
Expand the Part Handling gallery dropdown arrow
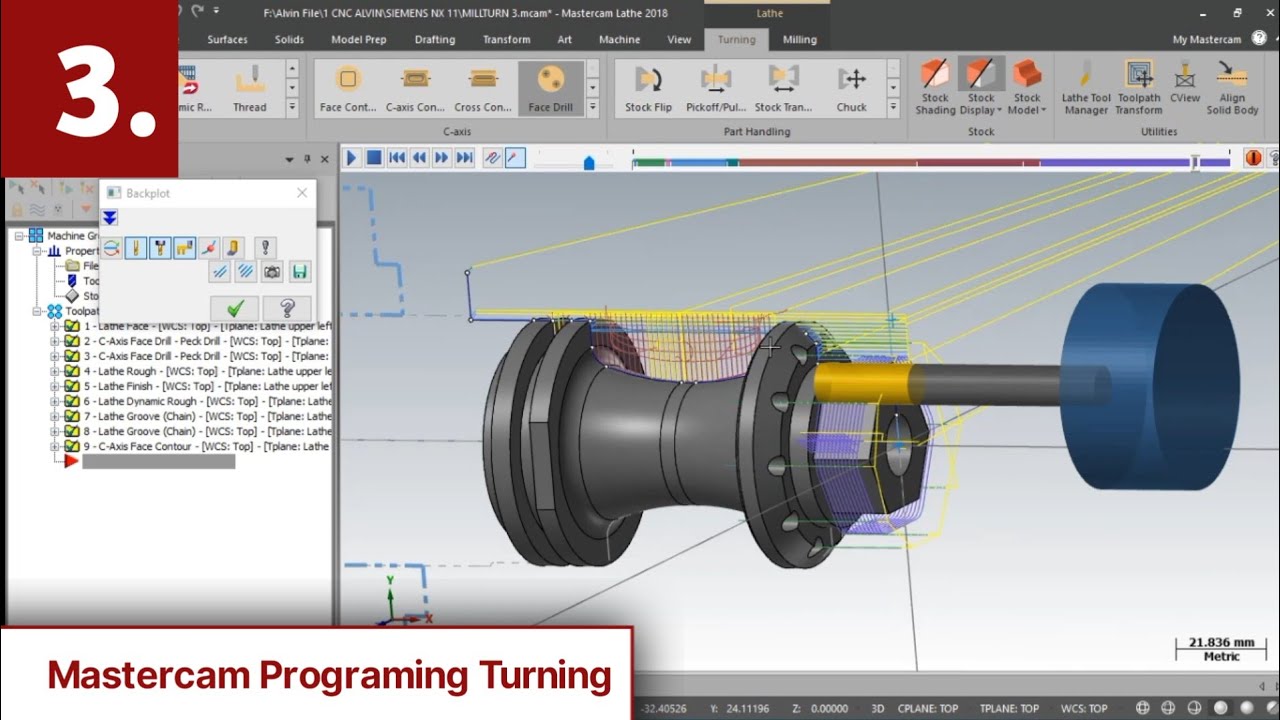click(893, 107)
